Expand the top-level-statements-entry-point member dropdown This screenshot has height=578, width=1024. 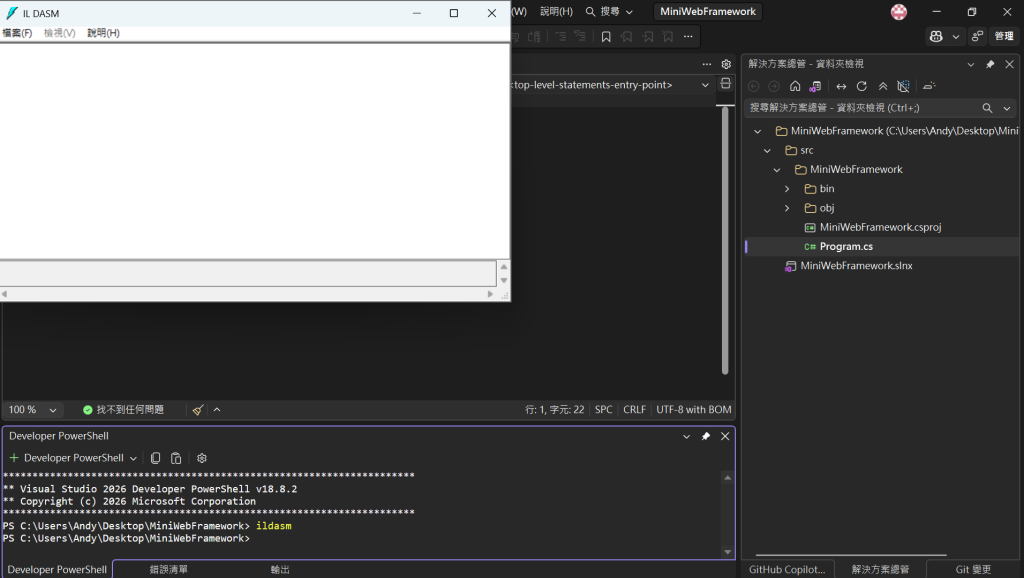tap(705, 85)
